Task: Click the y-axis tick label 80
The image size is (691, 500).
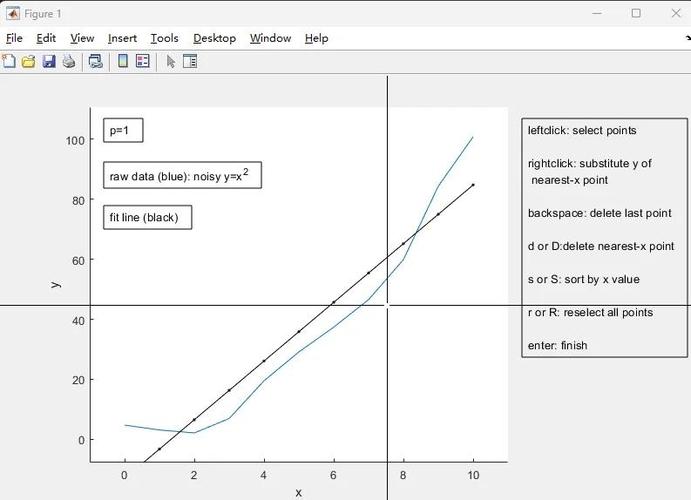Action: [x=78, y=201]
